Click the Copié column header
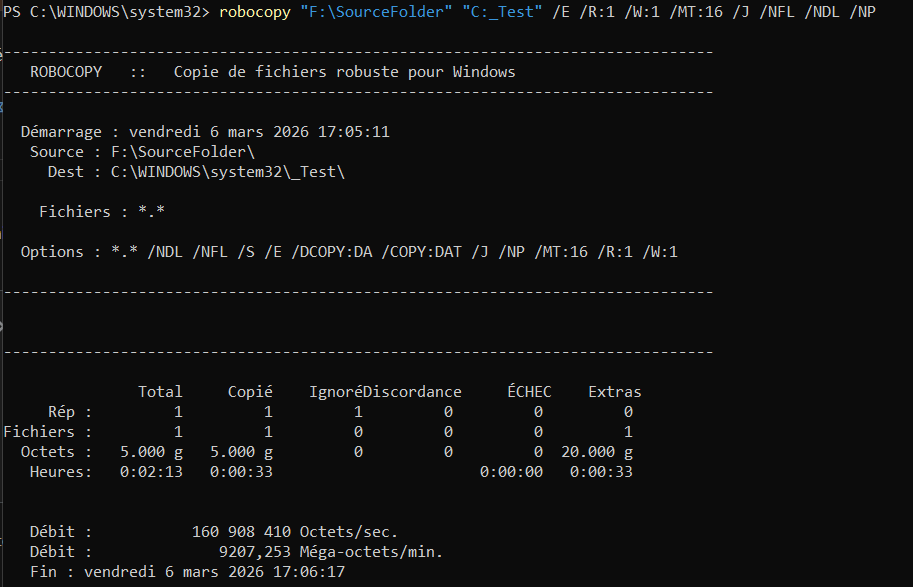This screenshot has height=587, width=913. pos(250,392)
